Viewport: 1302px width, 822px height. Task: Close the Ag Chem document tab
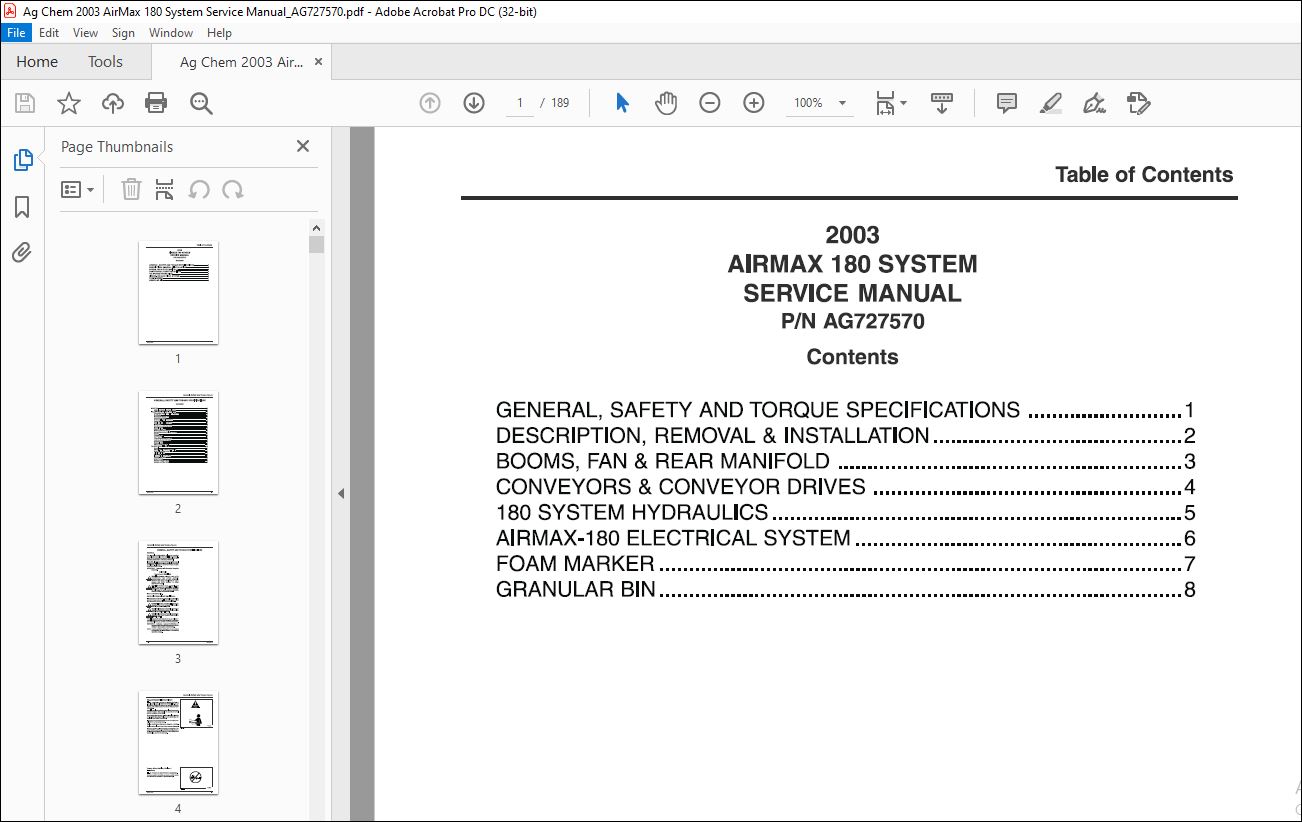(318, 62)
